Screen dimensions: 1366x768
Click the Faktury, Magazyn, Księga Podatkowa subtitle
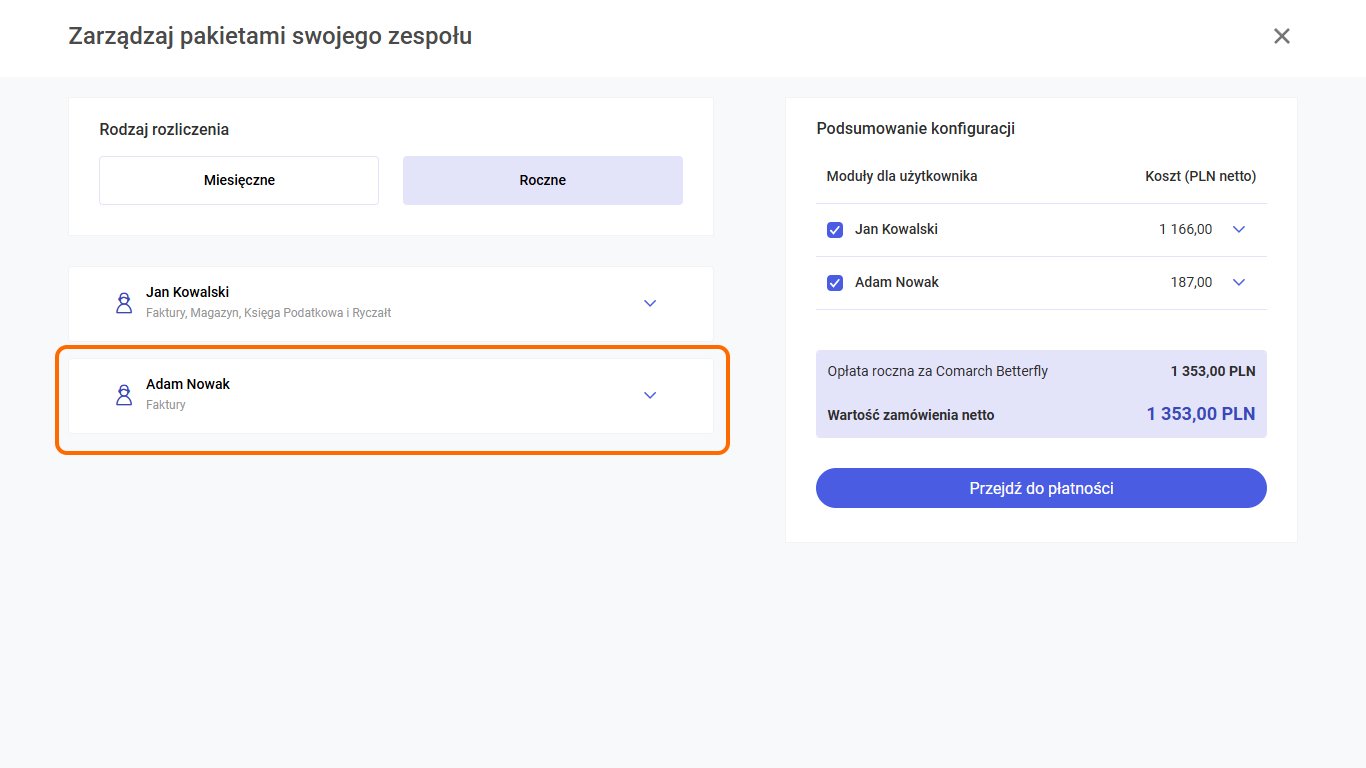(268, 313)
